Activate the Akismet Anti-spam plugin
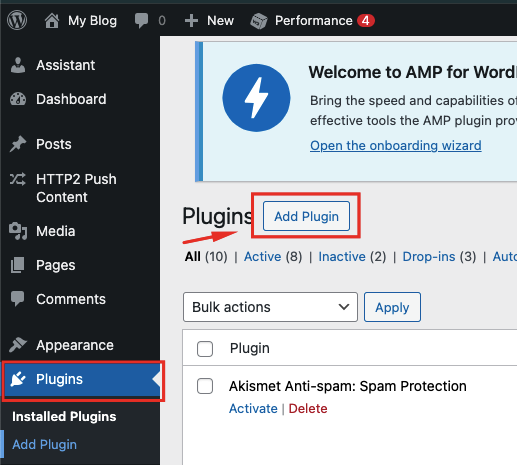 click(253, 408)
